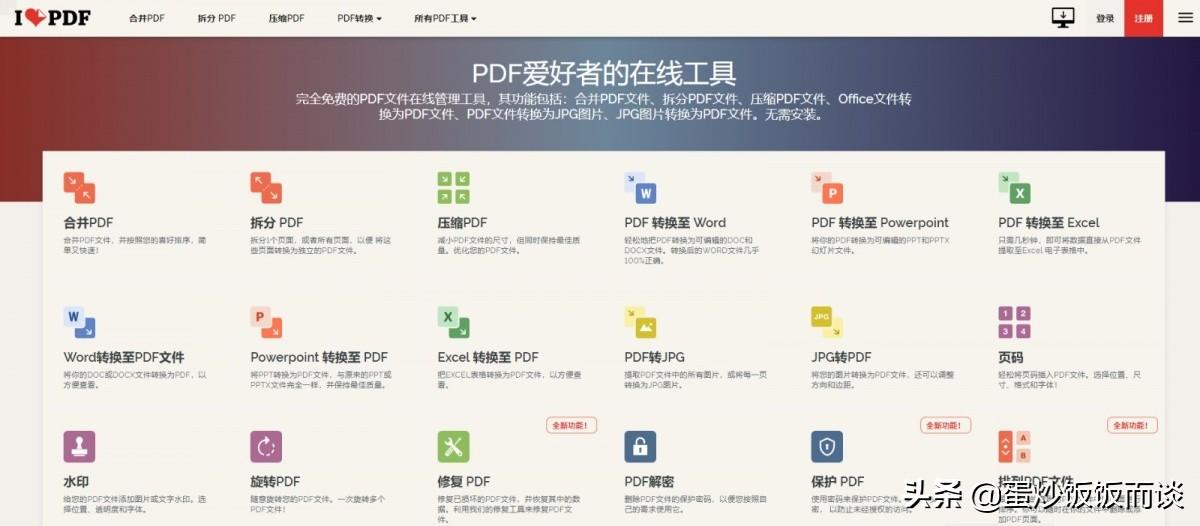Click description text under 压缩PDF

(x=508, y=245)
